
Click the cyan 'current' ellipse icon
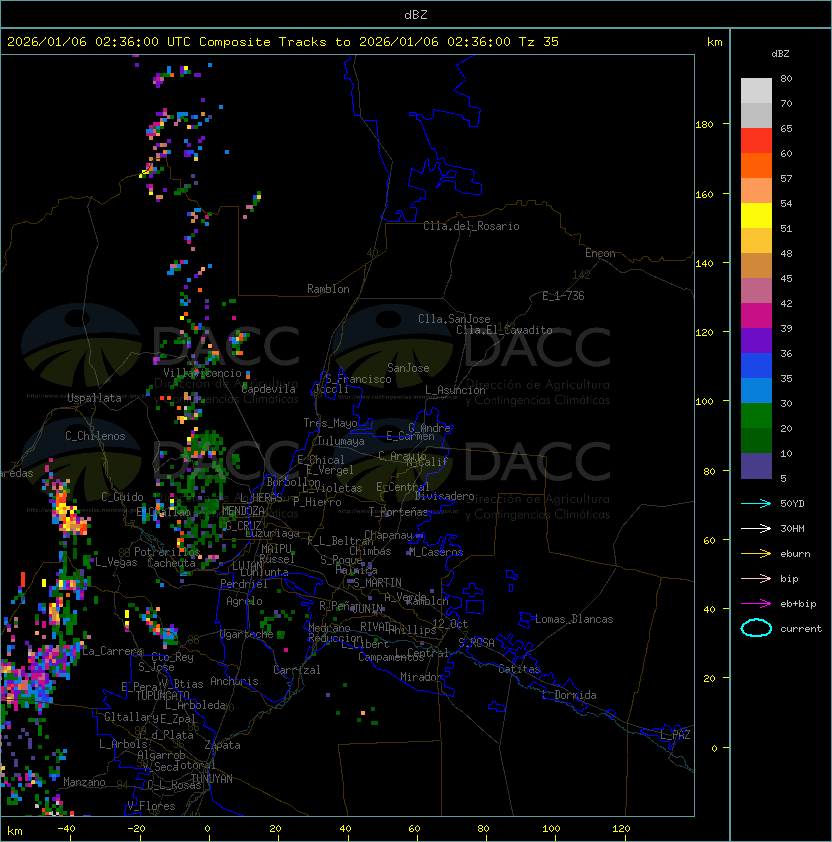click(x=756, y=628)
